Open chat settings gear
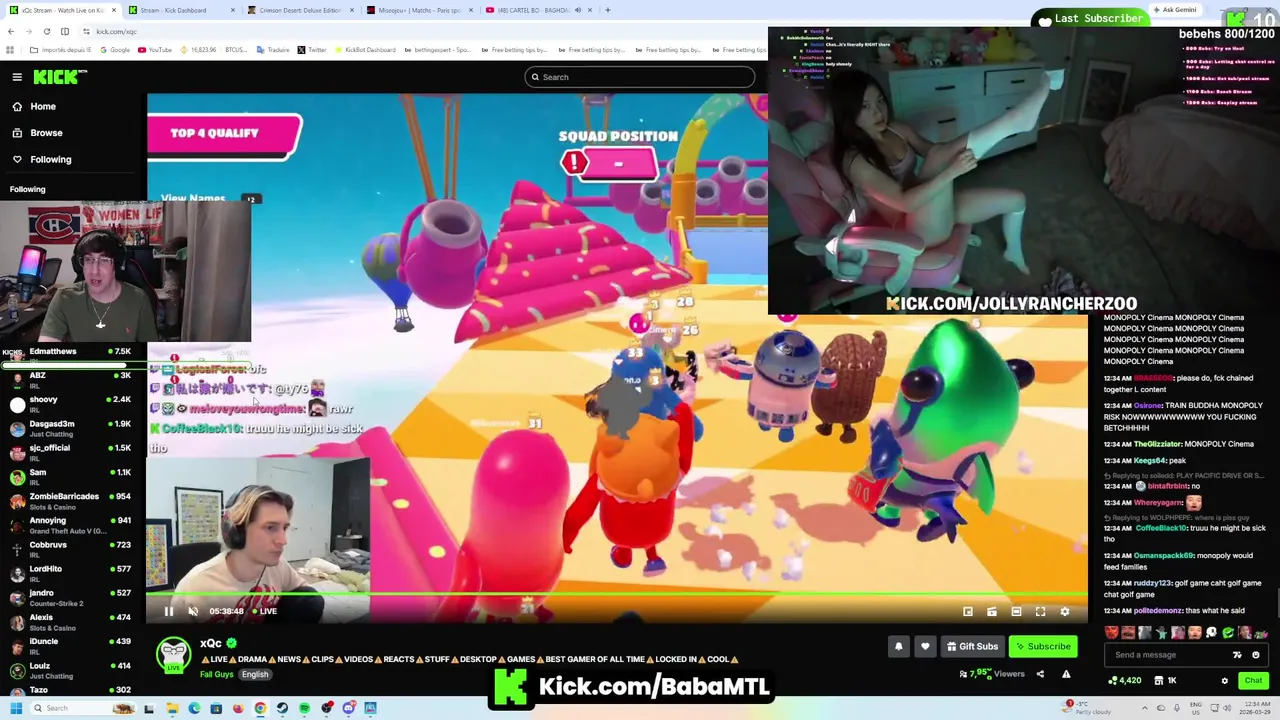The height and width of the screenshot is (720, 1280). tap(1224, 681)
